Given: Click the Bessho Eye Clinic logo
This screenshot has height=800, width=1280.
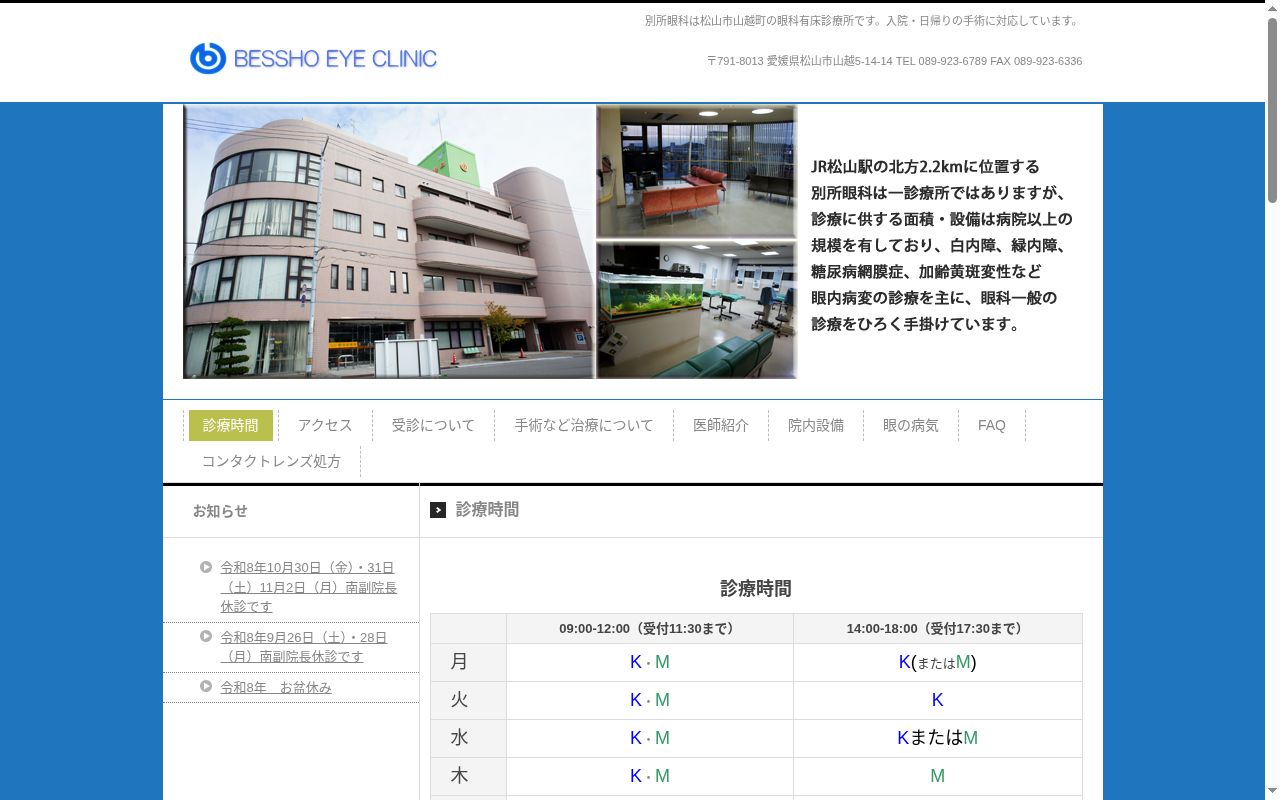Looking at the screenshot, I should click(x=313, y=59).
